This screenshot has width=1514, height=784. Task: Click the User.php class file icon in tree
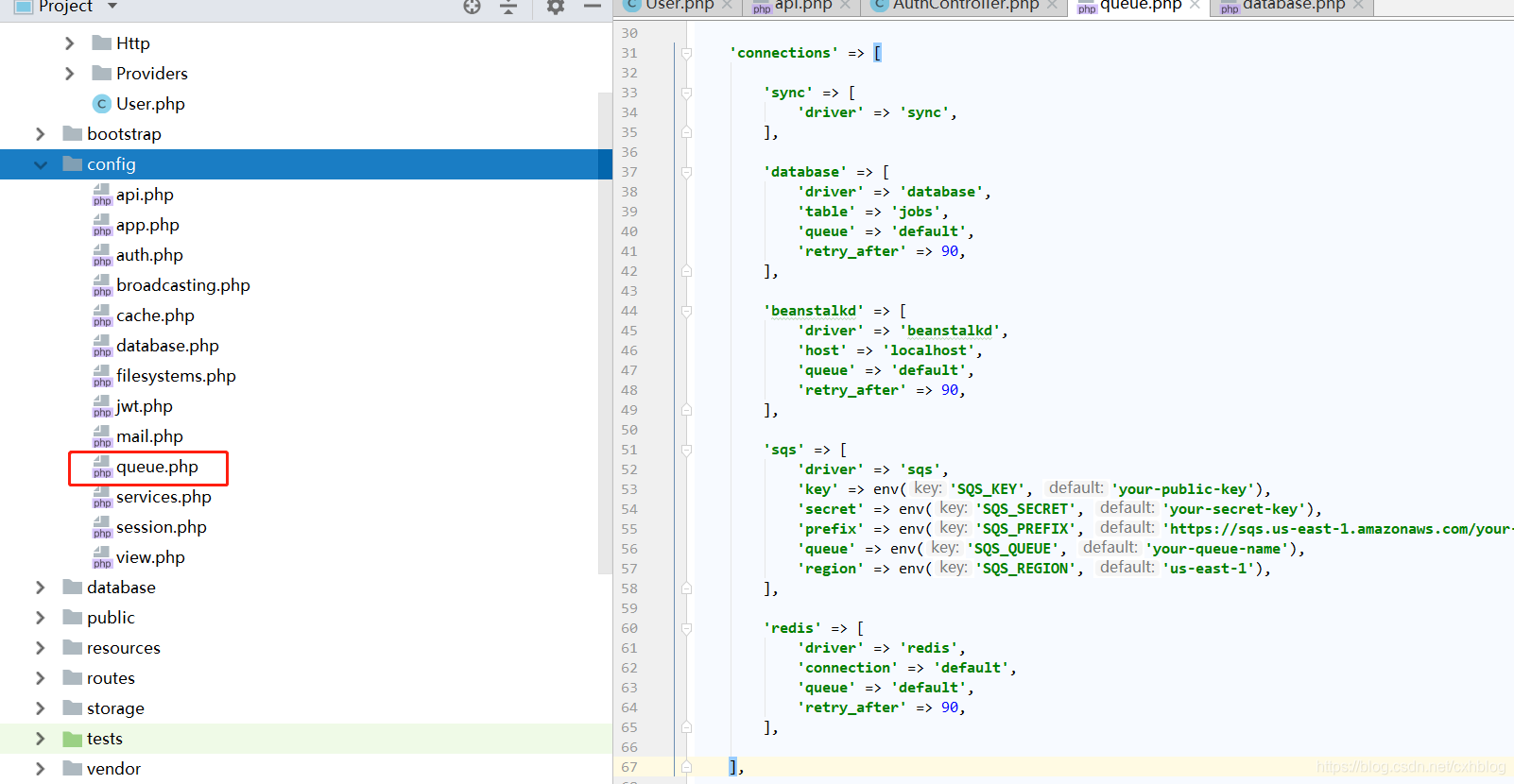(x=102, y=104)
